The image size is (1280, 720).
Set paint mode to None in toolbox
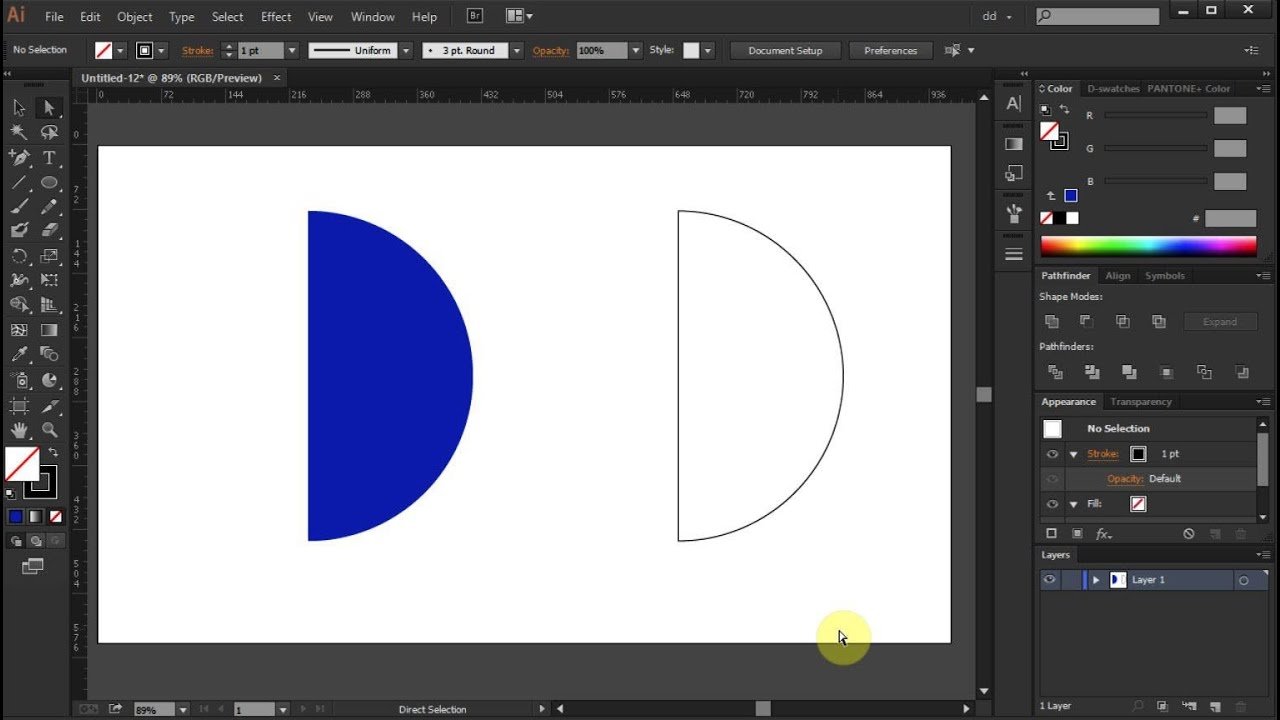pyautogui.click(x=55, y=517)
